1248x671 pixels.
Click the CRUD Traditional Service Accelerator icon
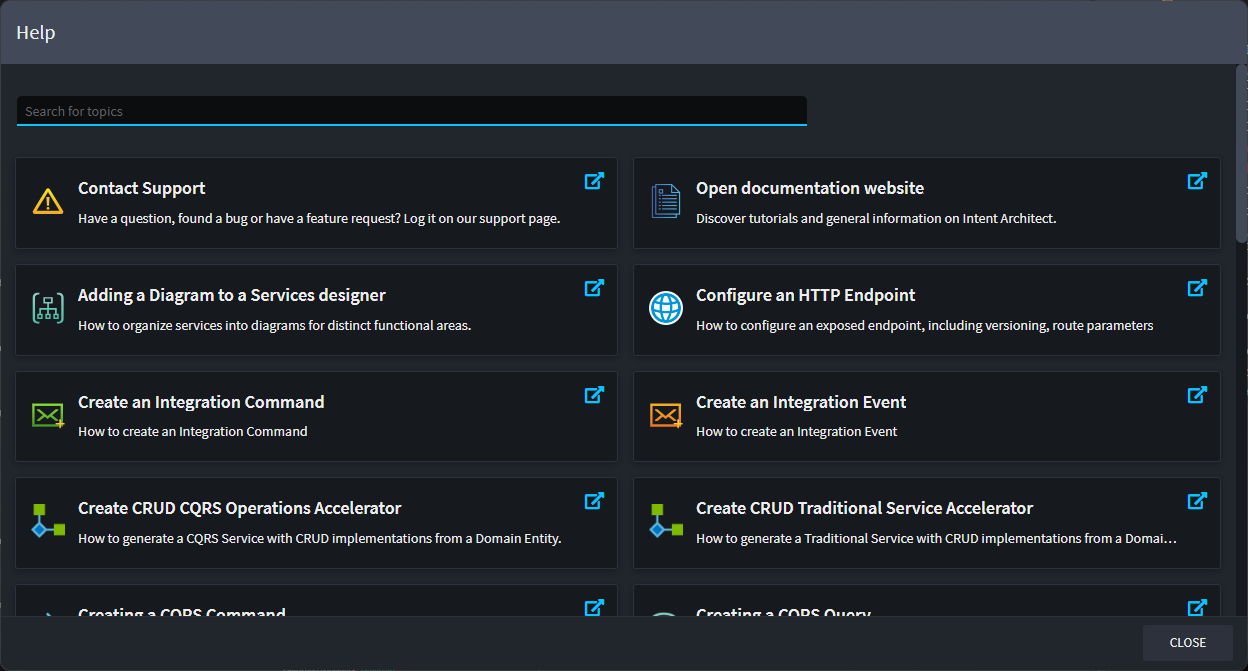(665, 521)
